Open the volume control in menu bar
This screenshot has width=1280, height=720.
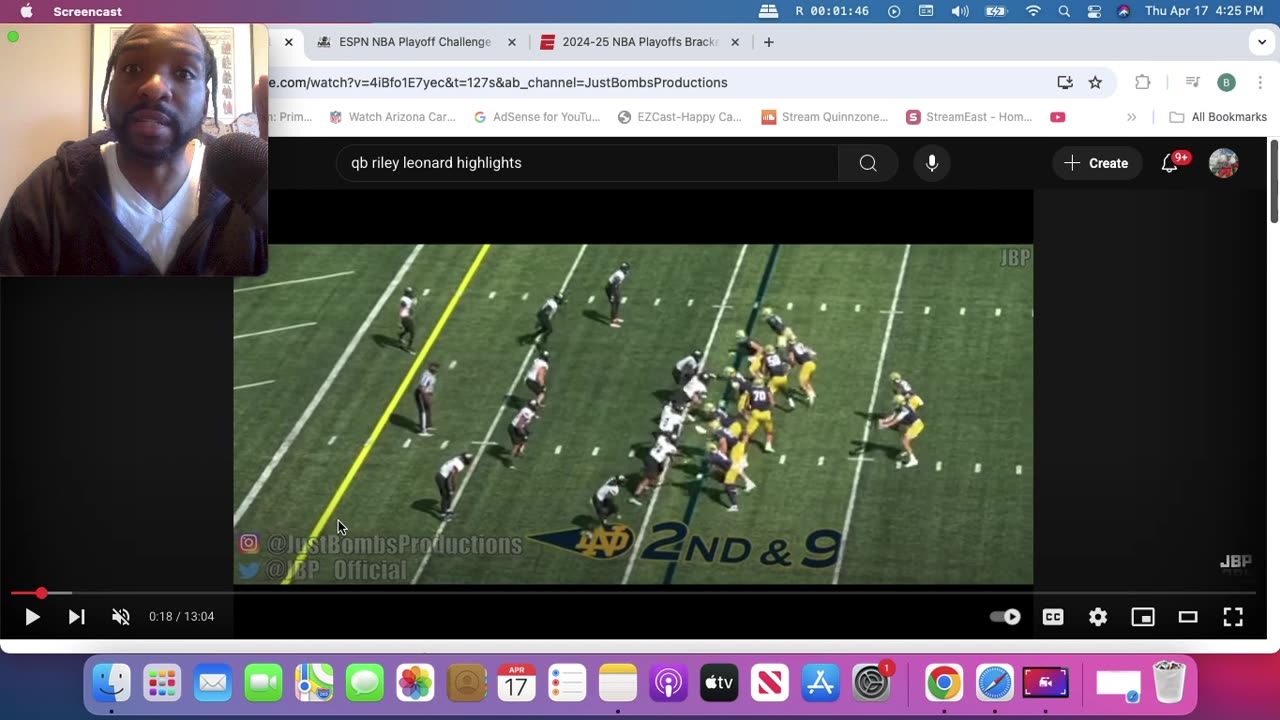pyautogui.click(x=960, y=11)
